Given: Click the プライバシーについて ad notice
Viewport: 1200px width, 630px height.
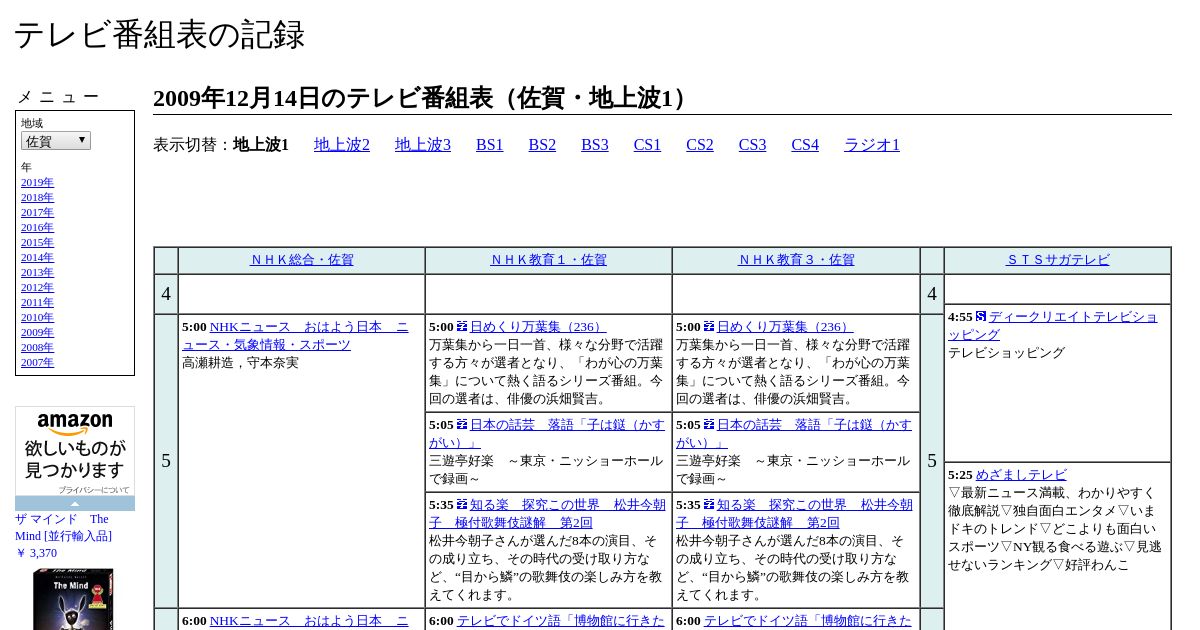Looking at the screenshot, I should [93, 490].
